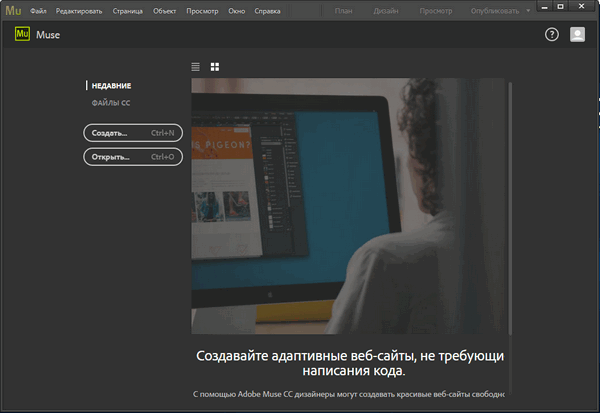Click description text about Adobe Muse CC
Viewport: 600px width, 413px height.
click(349, 394)
